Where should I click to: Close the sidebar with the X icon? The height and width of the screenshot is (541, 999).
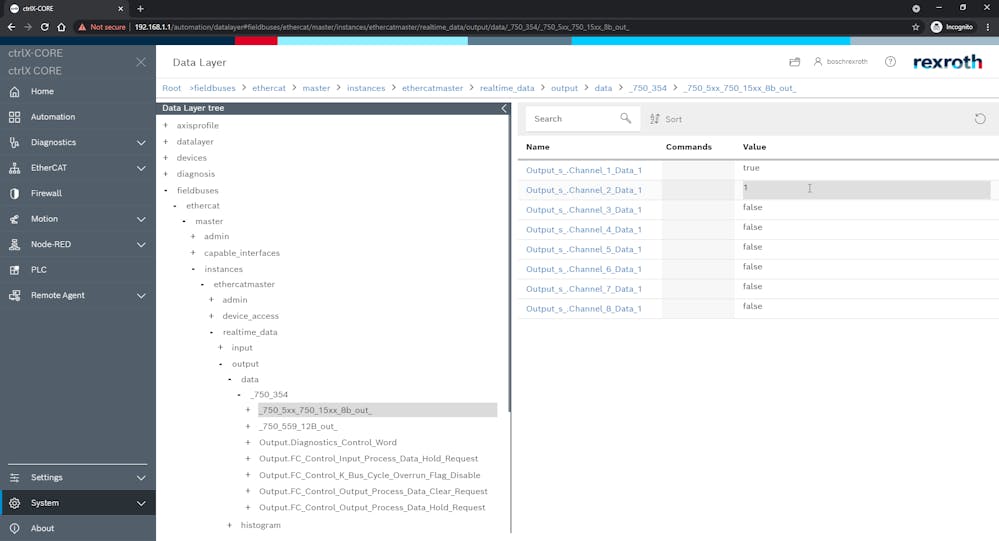tap(141, 62)
